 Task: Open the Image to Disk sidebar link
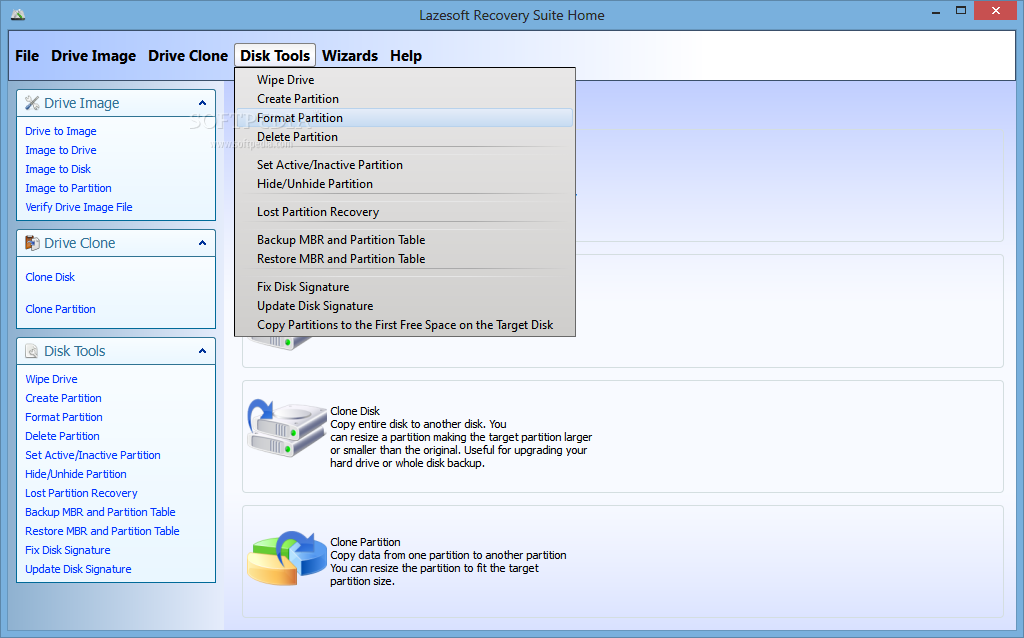pyautogui.click(x=58, y=169)
